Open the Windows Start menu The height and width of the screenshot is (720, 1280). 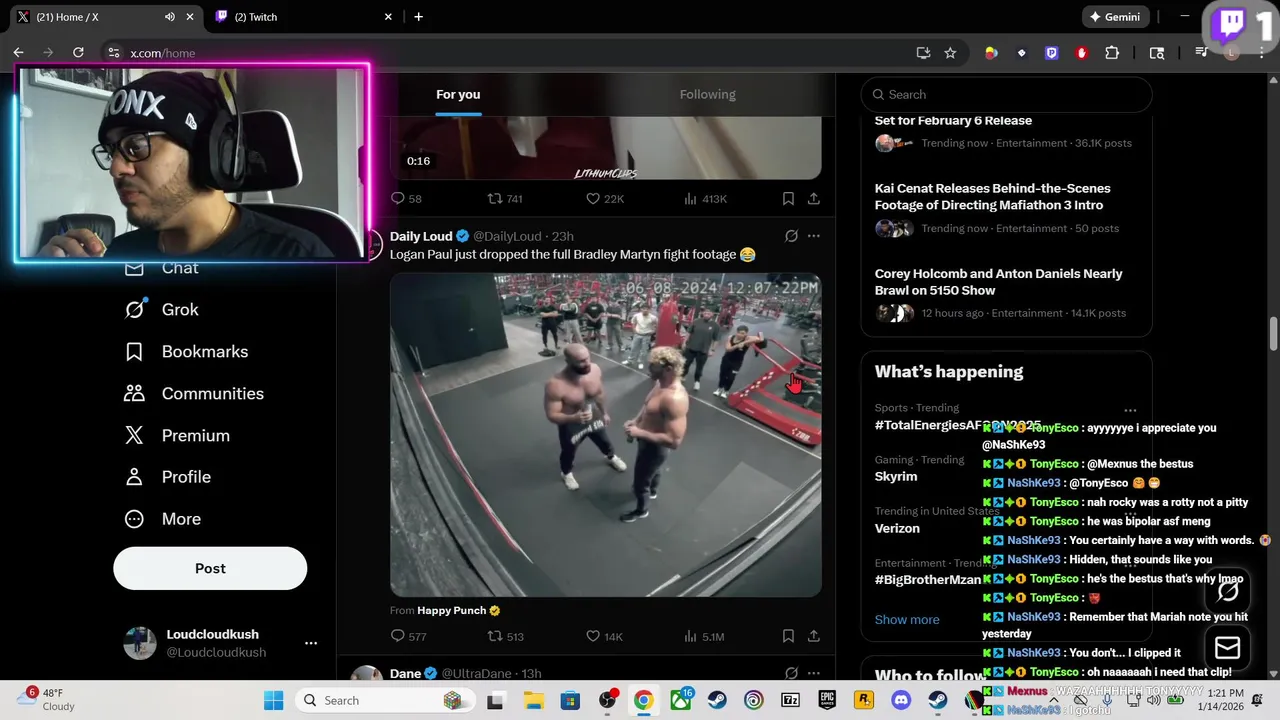click(x=274, y=700)
